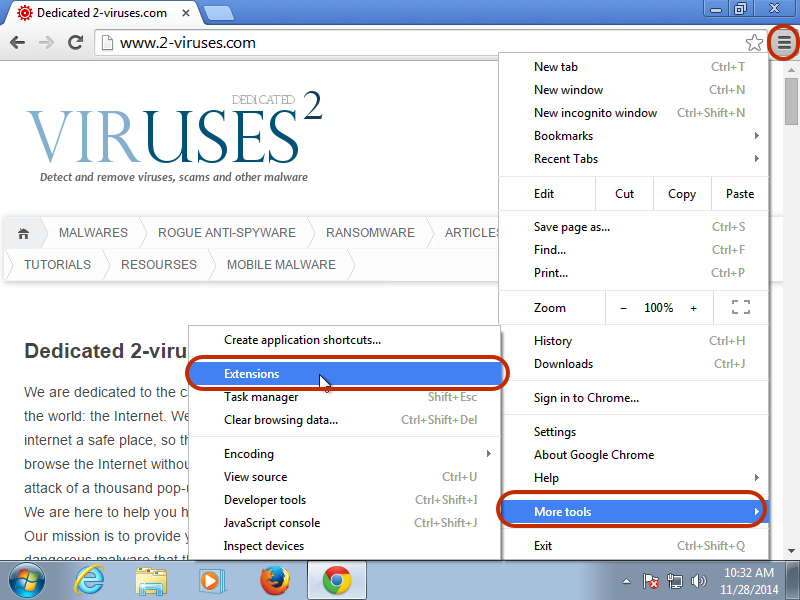Click the home icon in the site navigation
800x600 pixels.
point(23,234)
